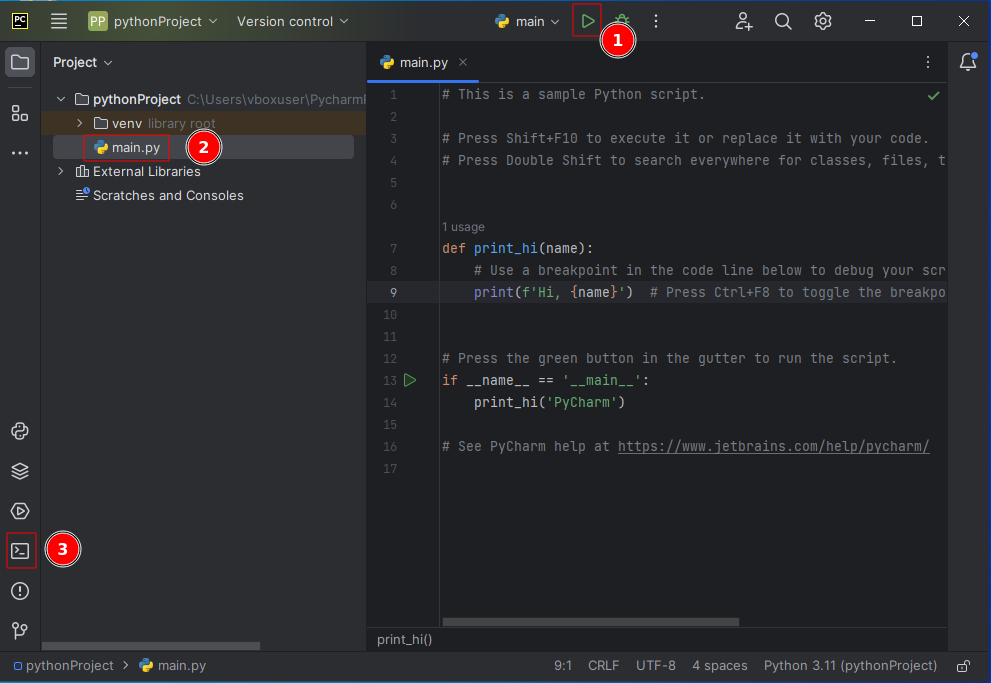The width and height of the screenshot is (991, 683).
Task: Show the Problems tool window
Action: (20, 591)
